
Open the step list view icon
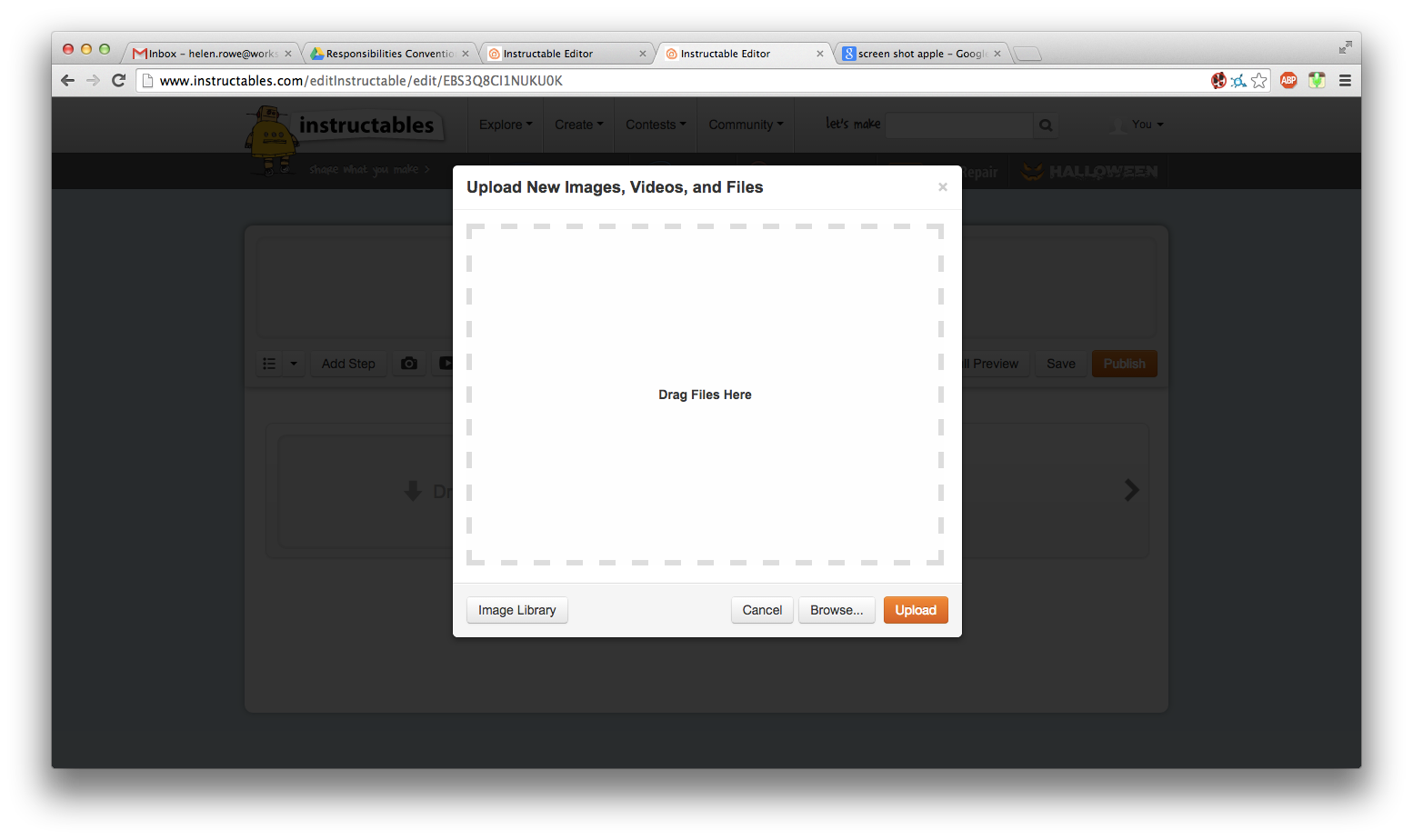(x=269, y=363)
